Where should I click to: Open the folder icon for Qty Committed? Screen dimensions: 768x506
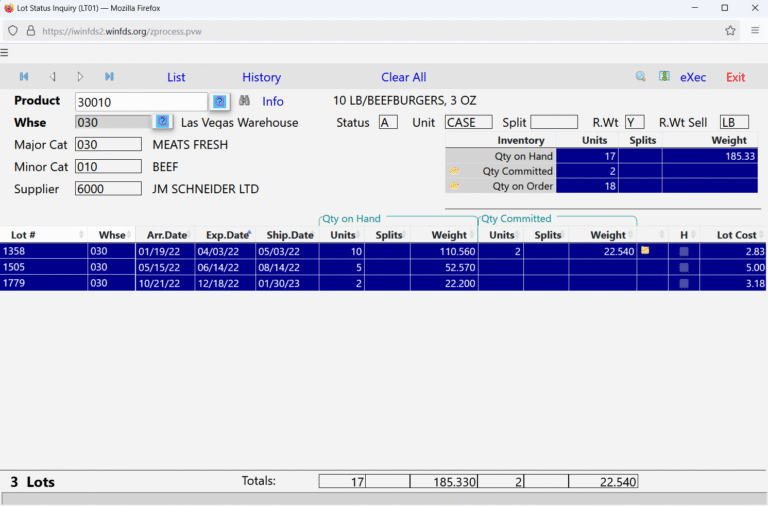[x=455, y=171]
